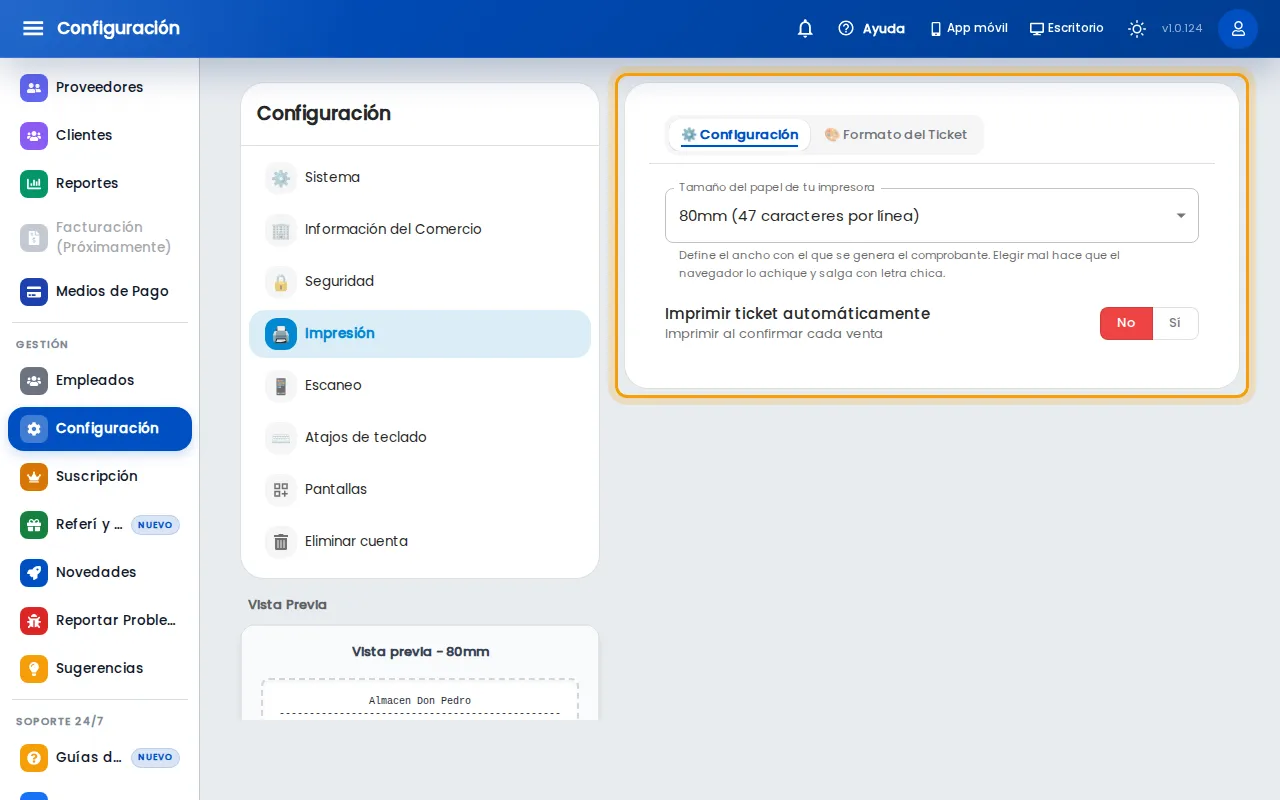Click the Eliminar cuenta trash icon
The height and width of the screenshot is (800, 1280).
click(x=281, y=541)
